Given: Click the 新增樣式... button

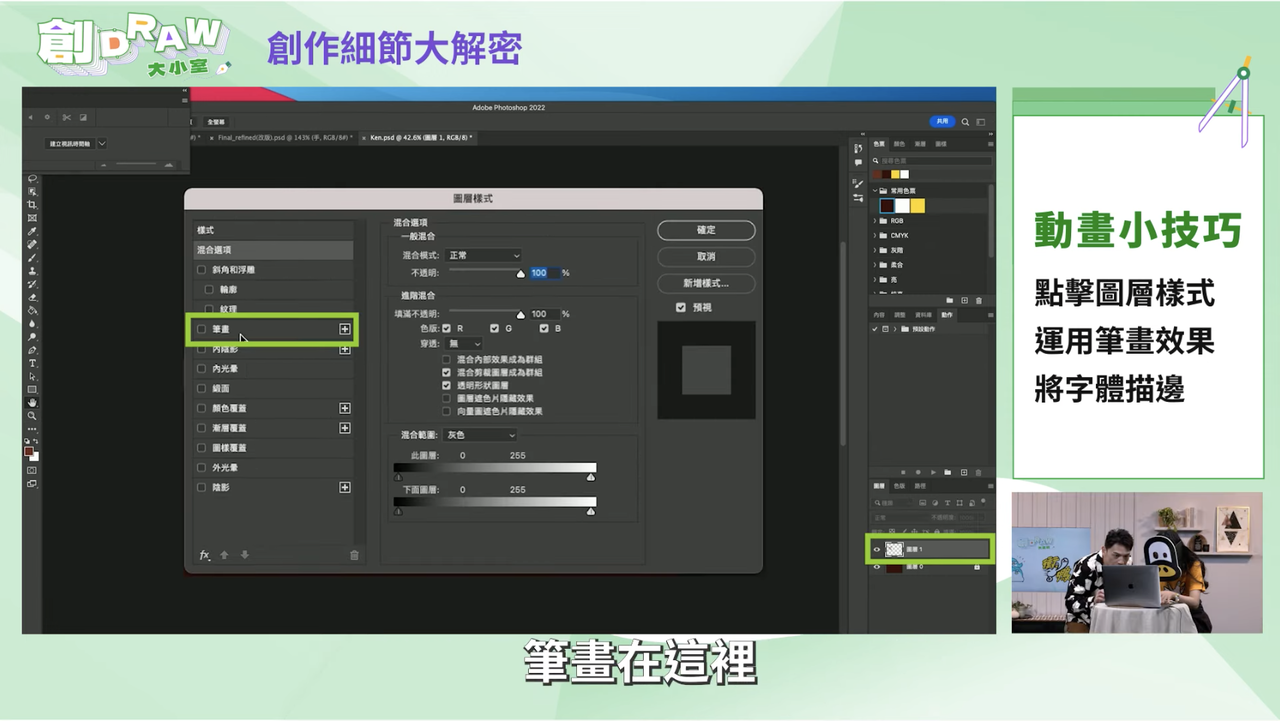Looking at the screenshot, I should point(706,283).
